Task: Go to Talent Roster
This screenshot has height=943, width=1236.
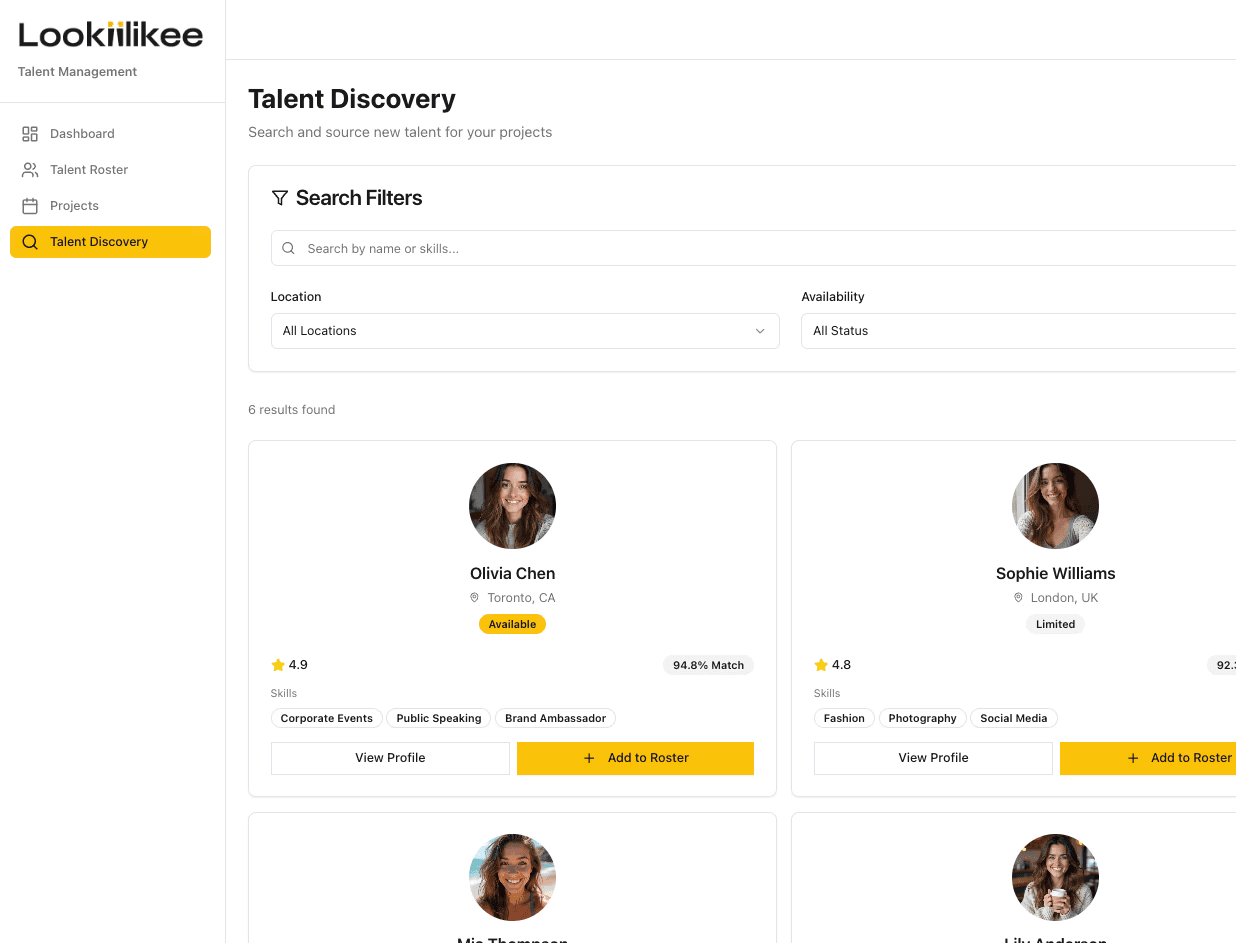Action: tap(110, 169)
